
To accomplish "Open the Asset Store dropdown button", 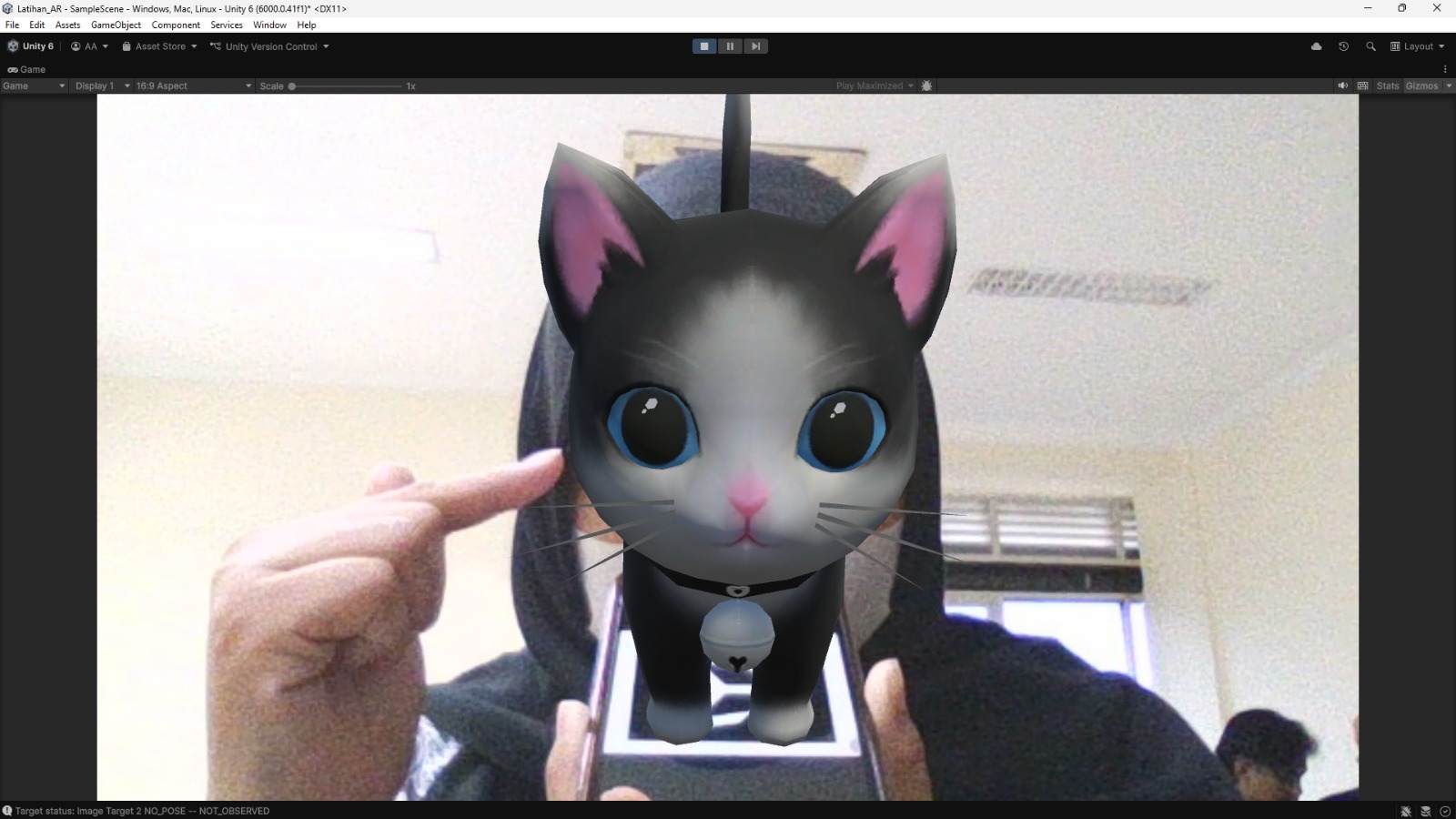I will point(160,46).
